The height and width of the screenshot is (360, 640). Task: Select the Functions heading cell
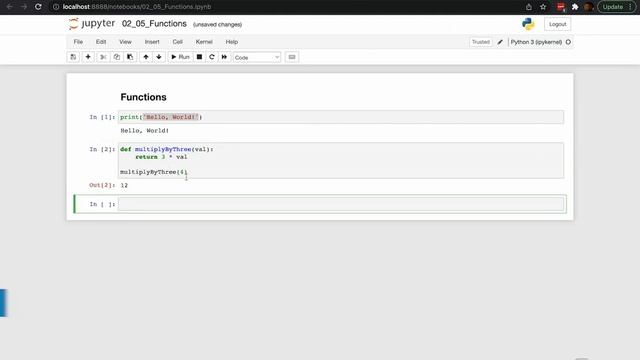tap(143, 97)
